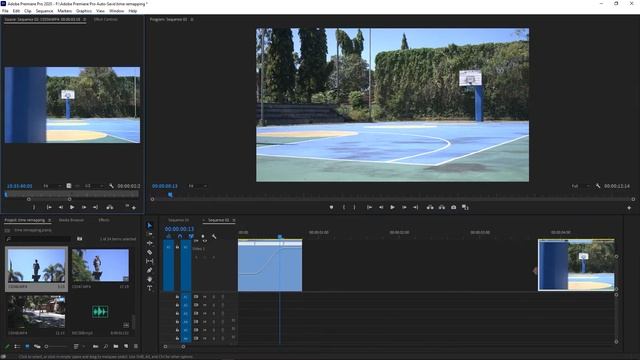Open the File menu
The width and height of the screenshot is (640, 360).
pos(5,11)
